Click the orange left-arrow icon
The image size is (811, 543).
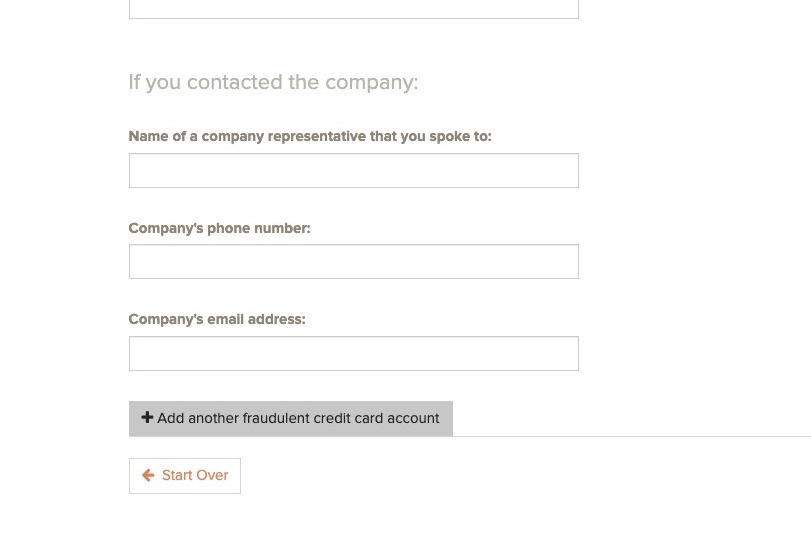pyautogui.click(x=148, y=476)
